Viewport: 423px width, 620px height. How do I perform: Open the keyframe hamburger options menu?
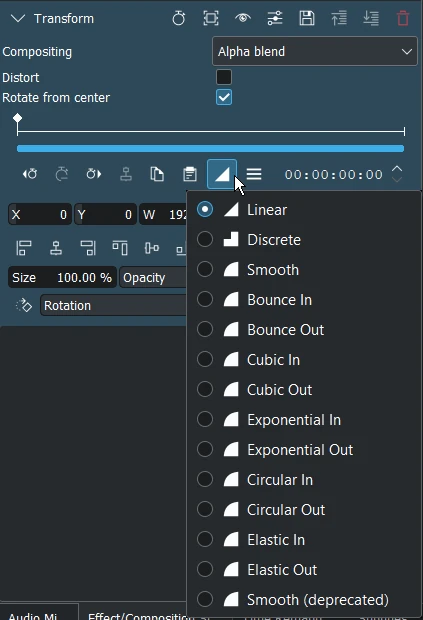[x=254, y=174]
